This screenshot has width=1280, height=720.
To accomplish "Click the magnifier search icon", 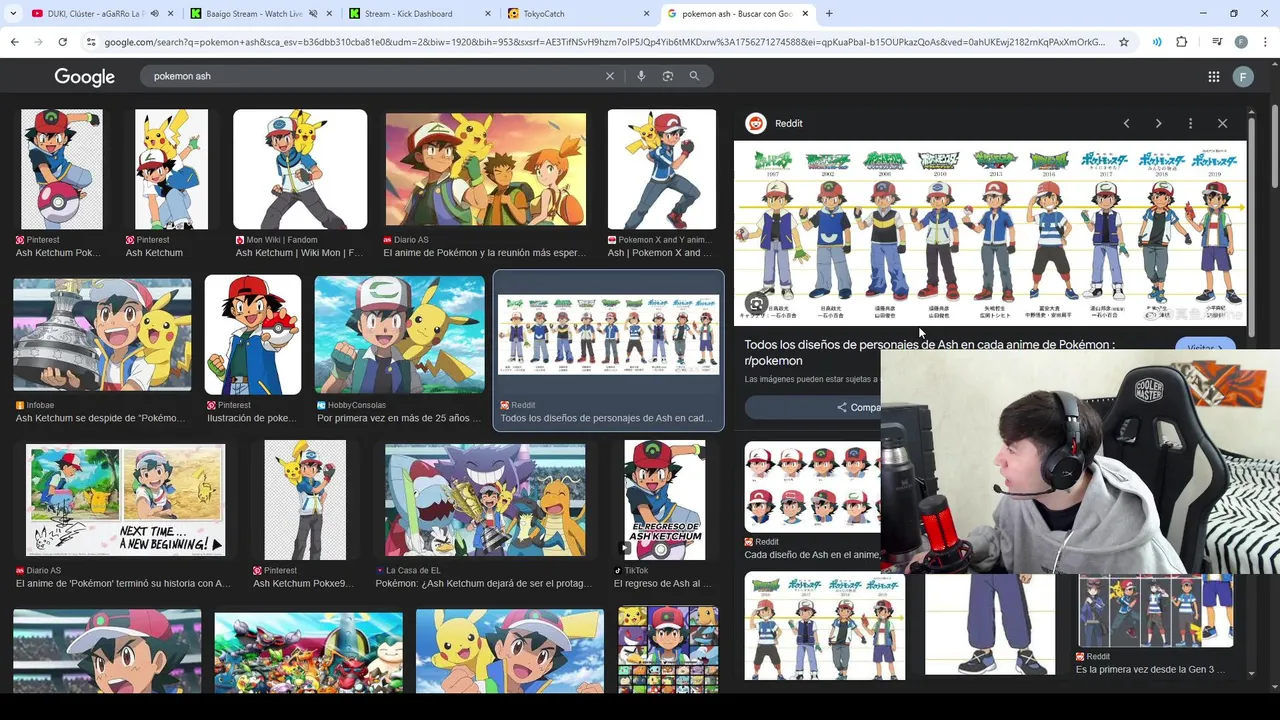I will pyautogui.click(x=694, y=76).
